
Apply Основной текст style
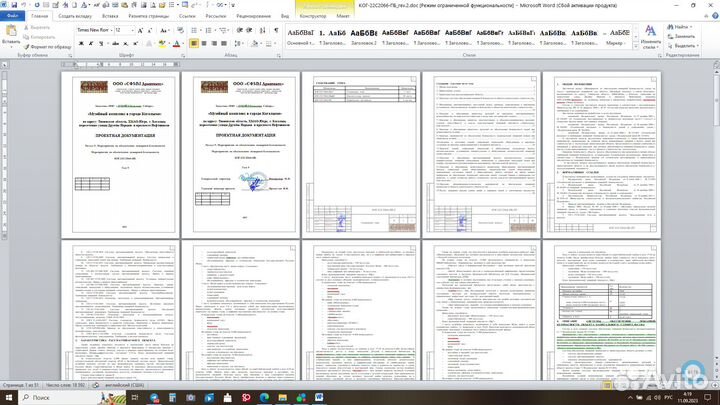[300, 37]
